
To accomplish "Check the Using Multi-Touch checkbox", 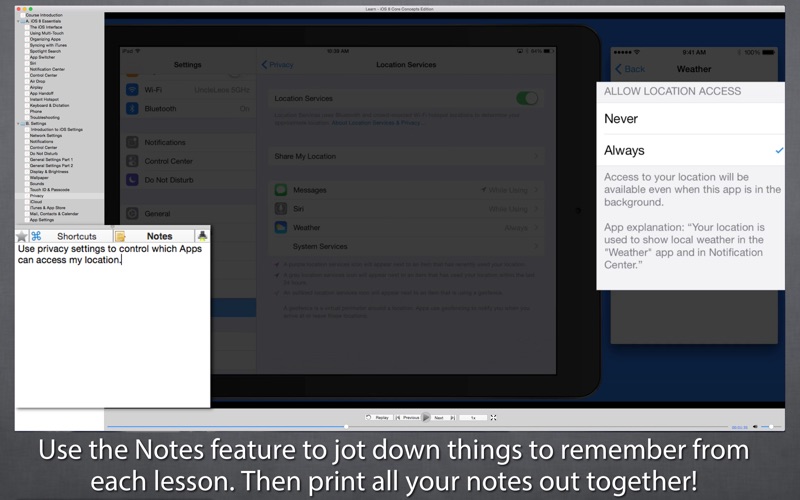I will click(x=27, y=33).
